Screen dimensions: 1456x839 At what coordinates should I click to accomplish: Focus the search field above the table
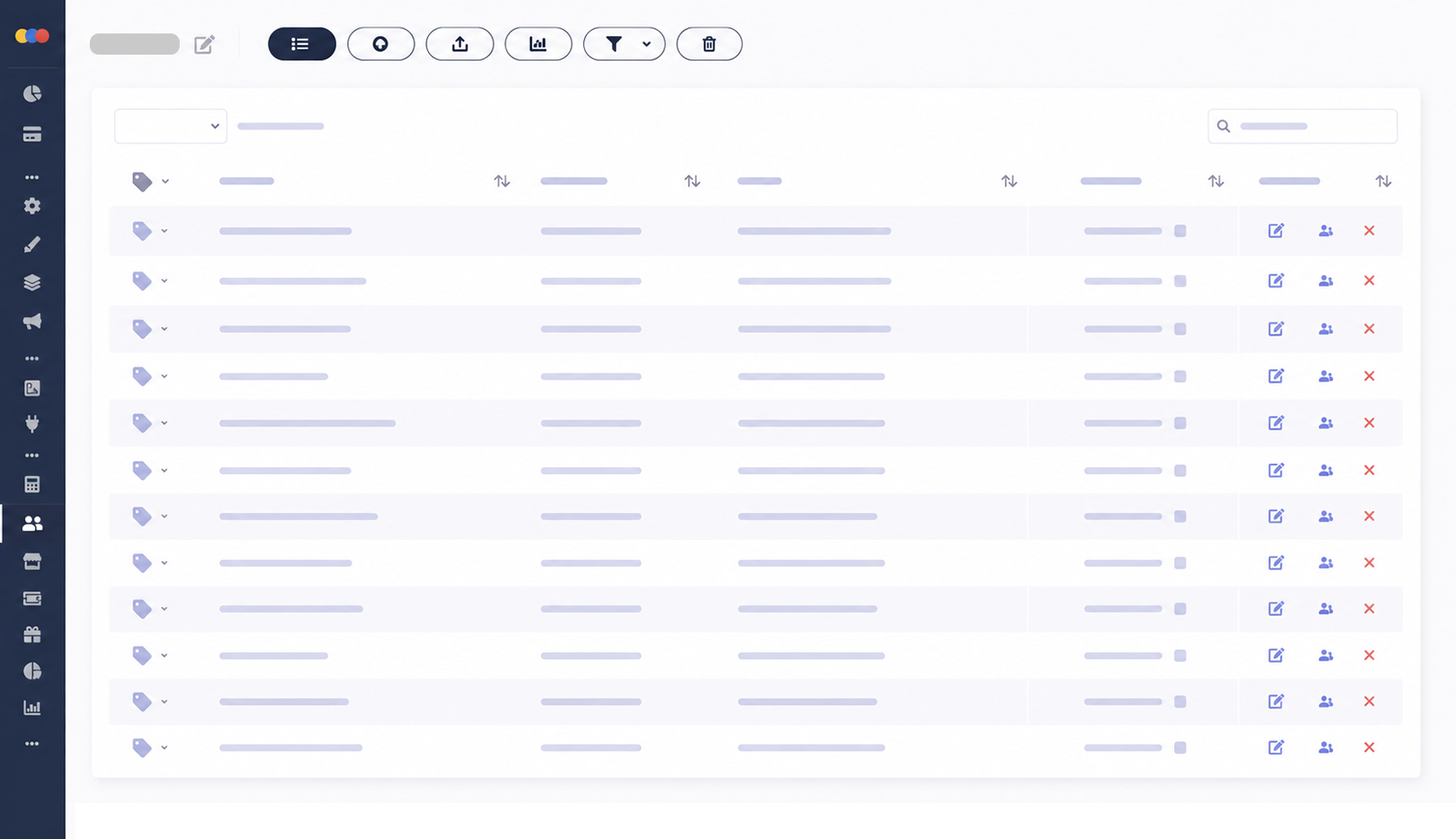(1303, 126)
